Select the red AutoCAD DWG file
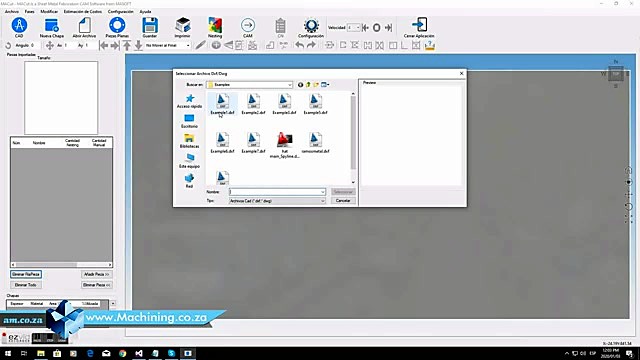Viewport: 640px width, 360px height. pos(284,145)
